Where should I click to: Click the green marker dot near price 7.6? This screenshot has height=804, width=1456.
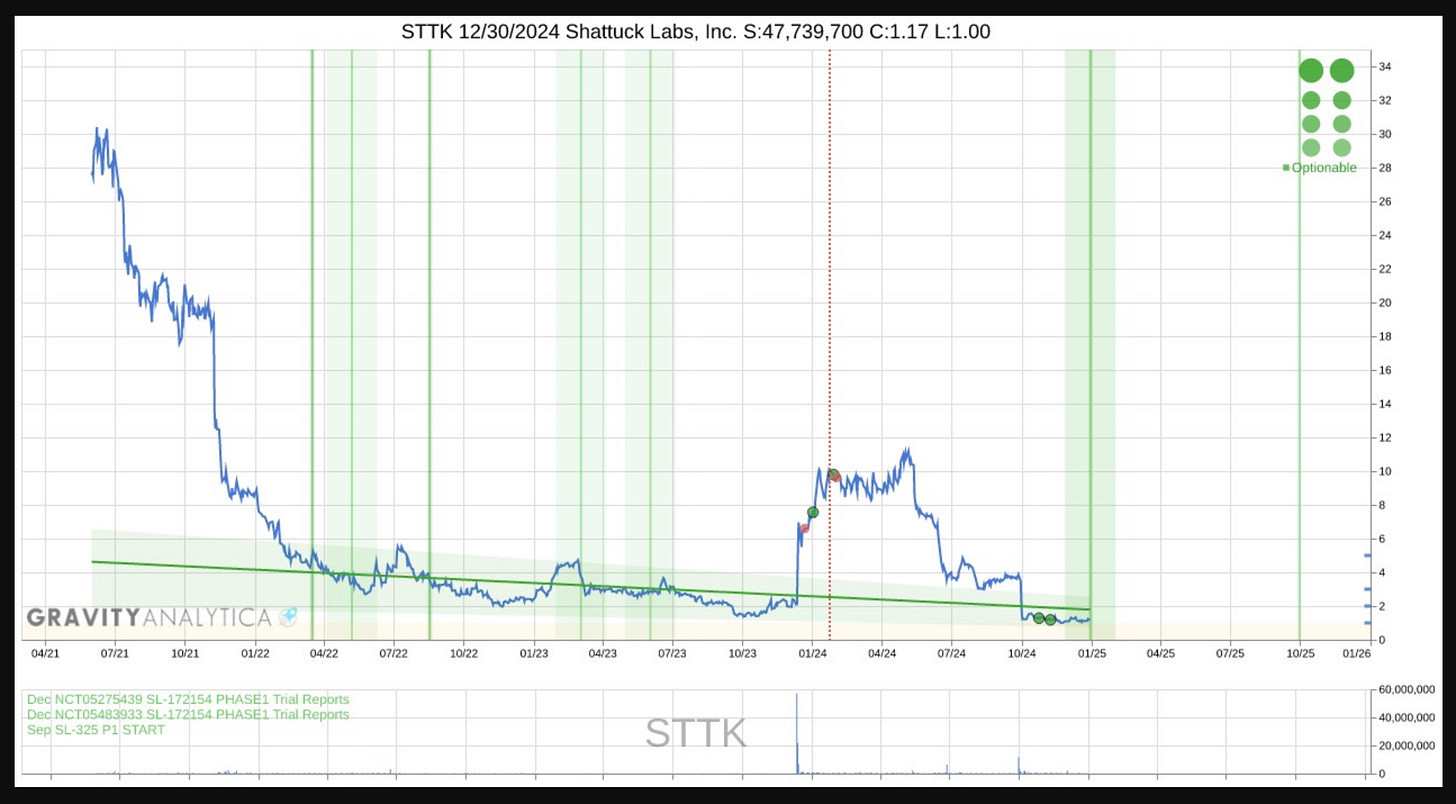coord(813,512)
